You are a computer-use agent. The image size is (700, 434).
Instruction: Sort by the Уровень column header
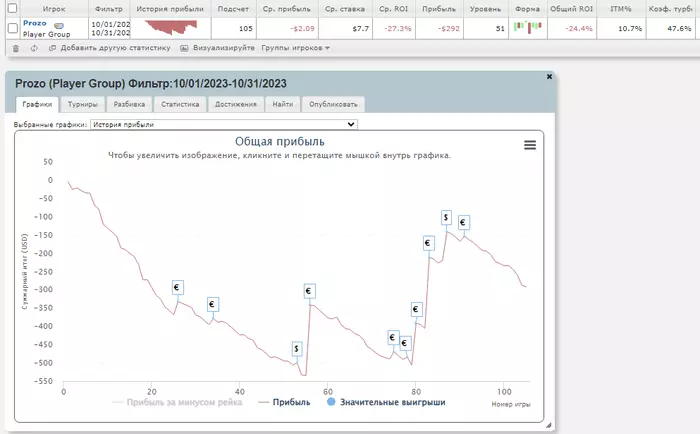[485, 9]
